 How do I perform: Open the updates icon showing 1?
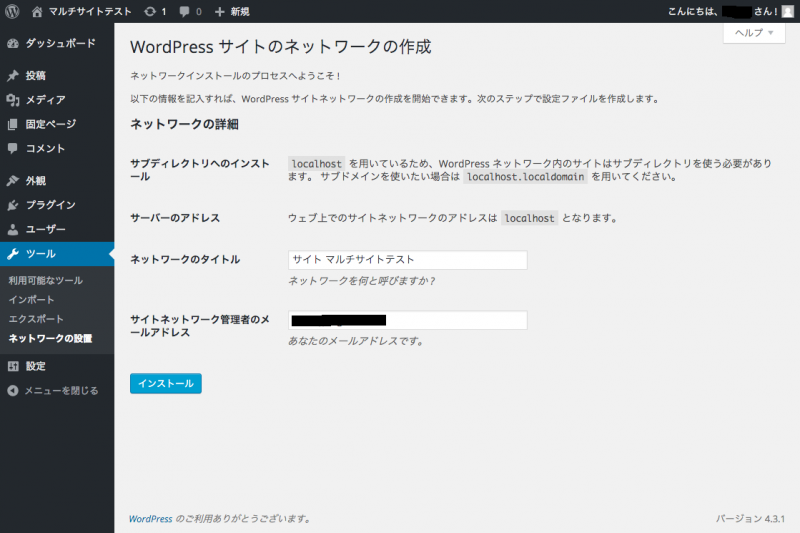(149, 11)
